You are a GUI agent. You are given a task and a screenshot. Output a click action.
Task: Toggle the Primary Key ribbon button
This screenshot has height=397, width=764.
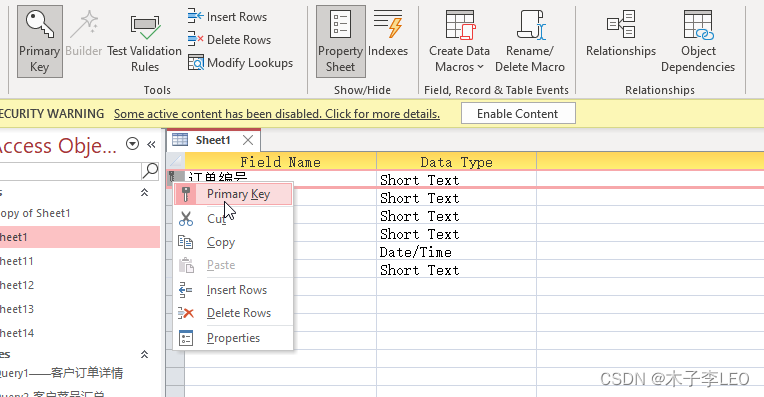39,41
